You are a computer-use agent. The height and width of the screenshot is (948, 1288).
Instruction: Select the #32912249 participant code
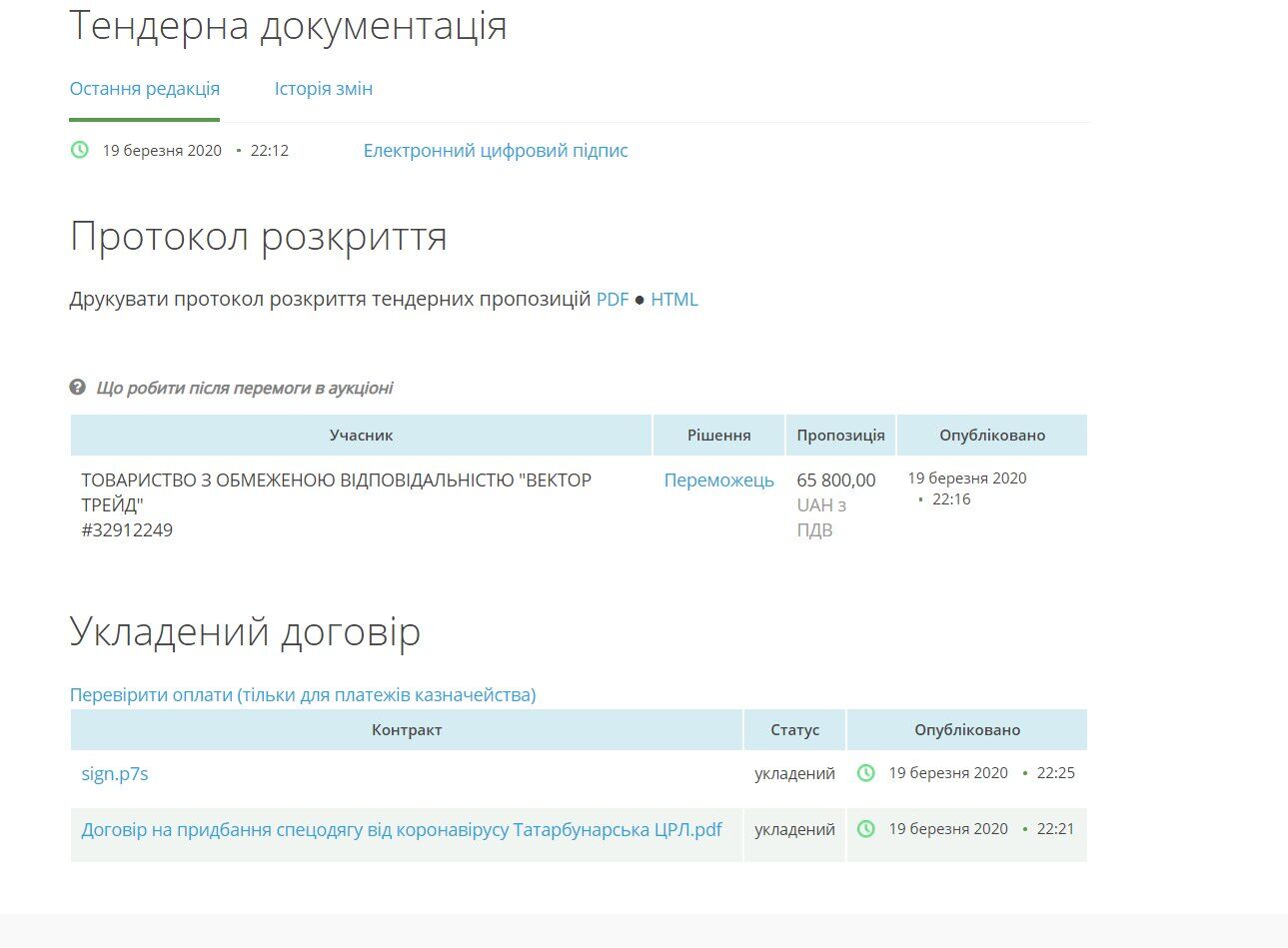tap(127, 530)
